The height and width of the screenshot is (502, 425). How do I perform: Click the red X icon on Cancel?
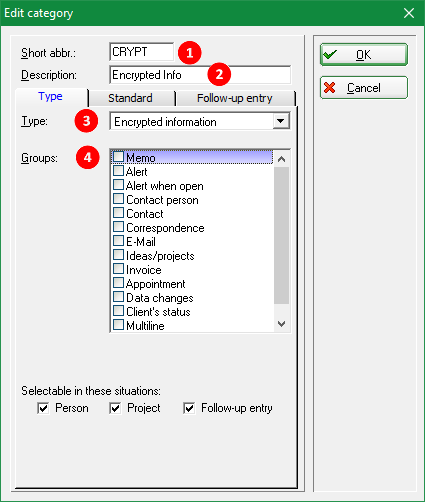[x=330, y=88]
